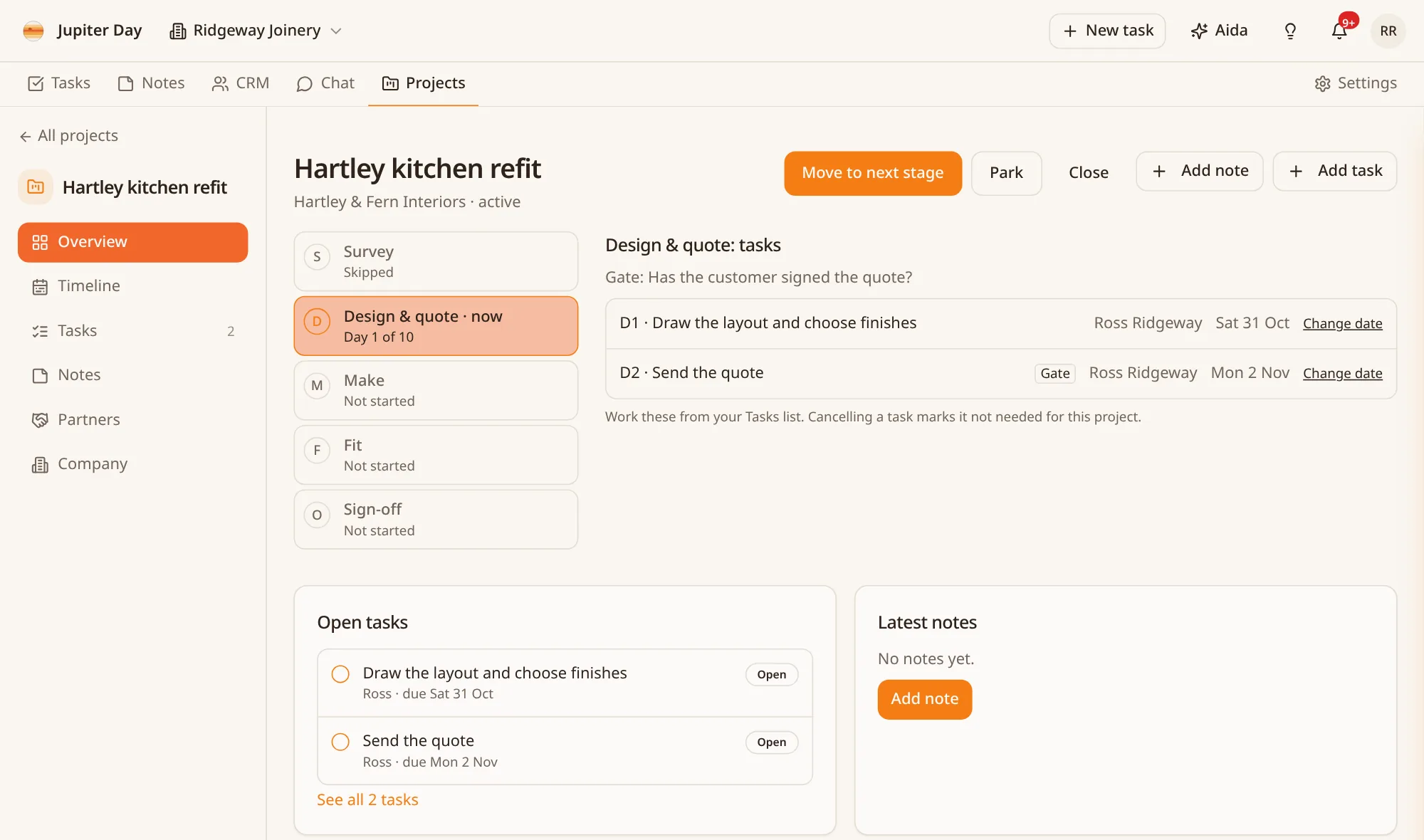Open the RR profile avatar
The height and width of the screenshot is (840, 1424).
tap(1388, 31)
